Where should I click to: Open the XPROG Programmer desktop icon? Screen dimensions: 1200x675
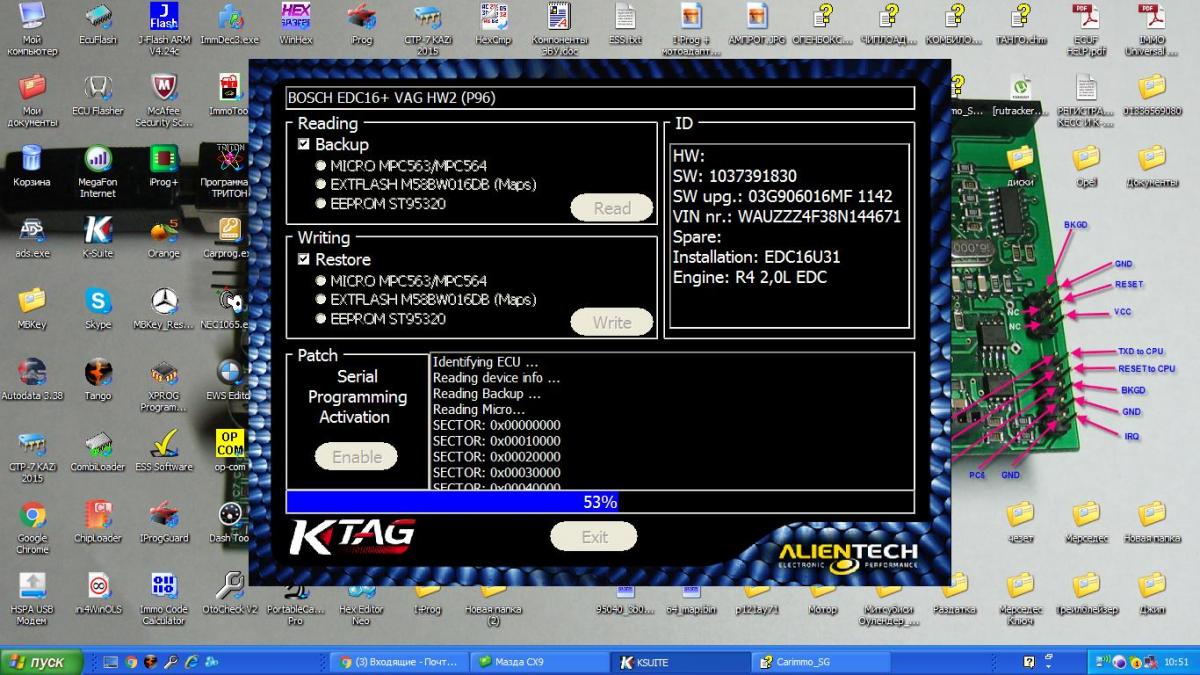[163, 373]
